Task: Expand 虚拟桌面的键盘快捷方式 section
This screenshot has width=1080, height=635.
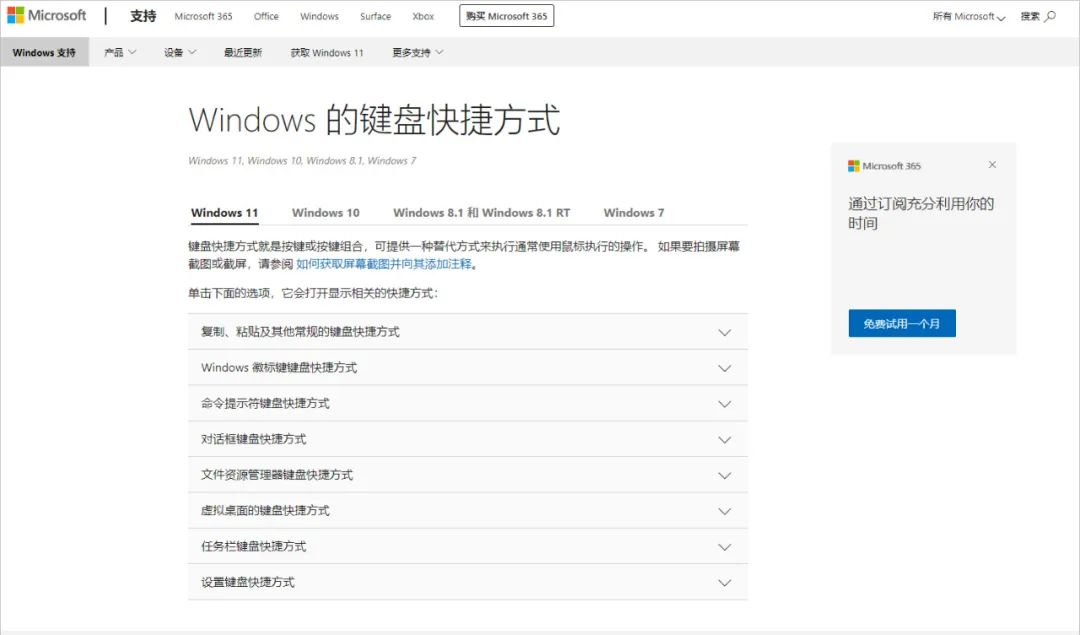Action: tap(468, 511)
